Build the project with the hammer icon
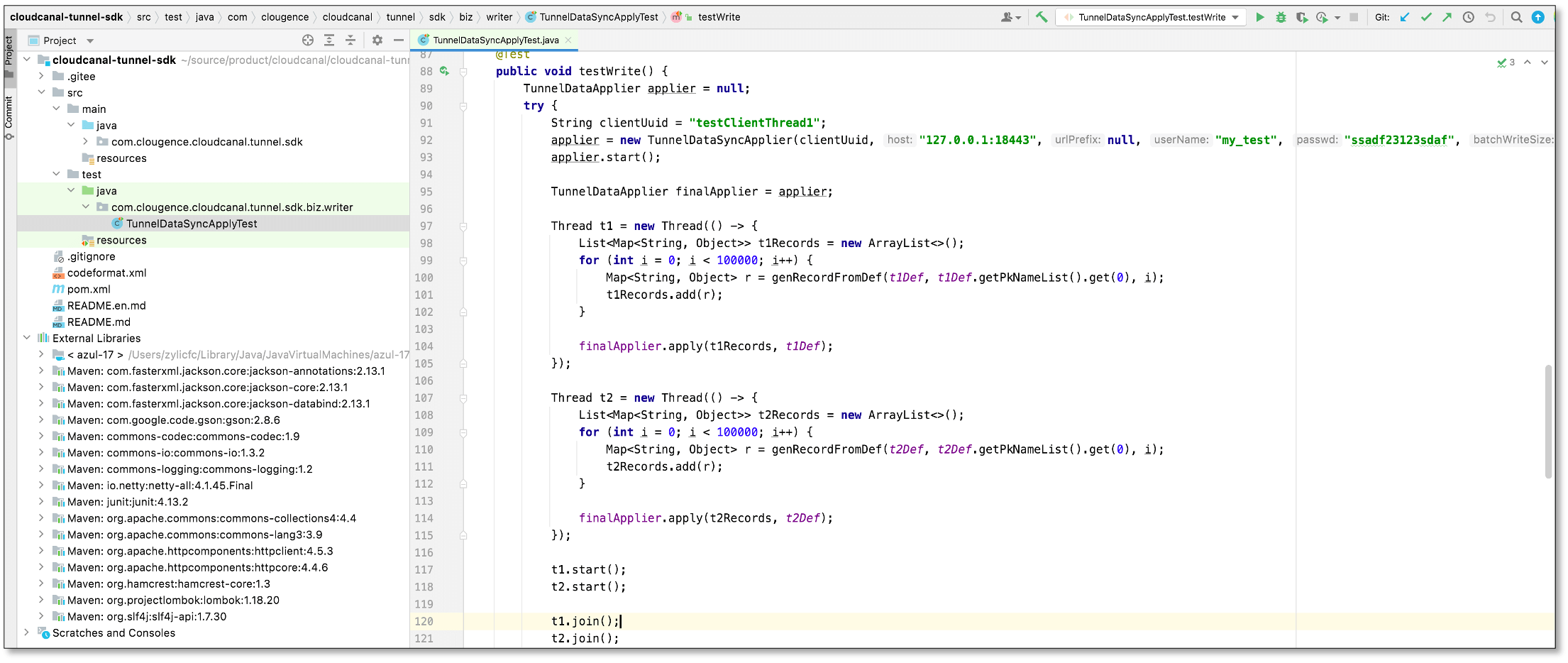 [x=1042, y=16]
